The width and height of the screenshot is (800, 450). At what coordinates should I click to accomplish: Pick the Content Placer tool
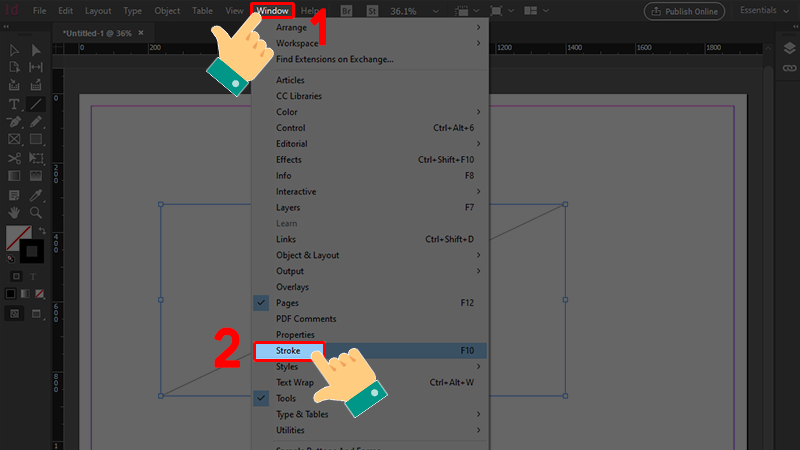click(36, 85)
